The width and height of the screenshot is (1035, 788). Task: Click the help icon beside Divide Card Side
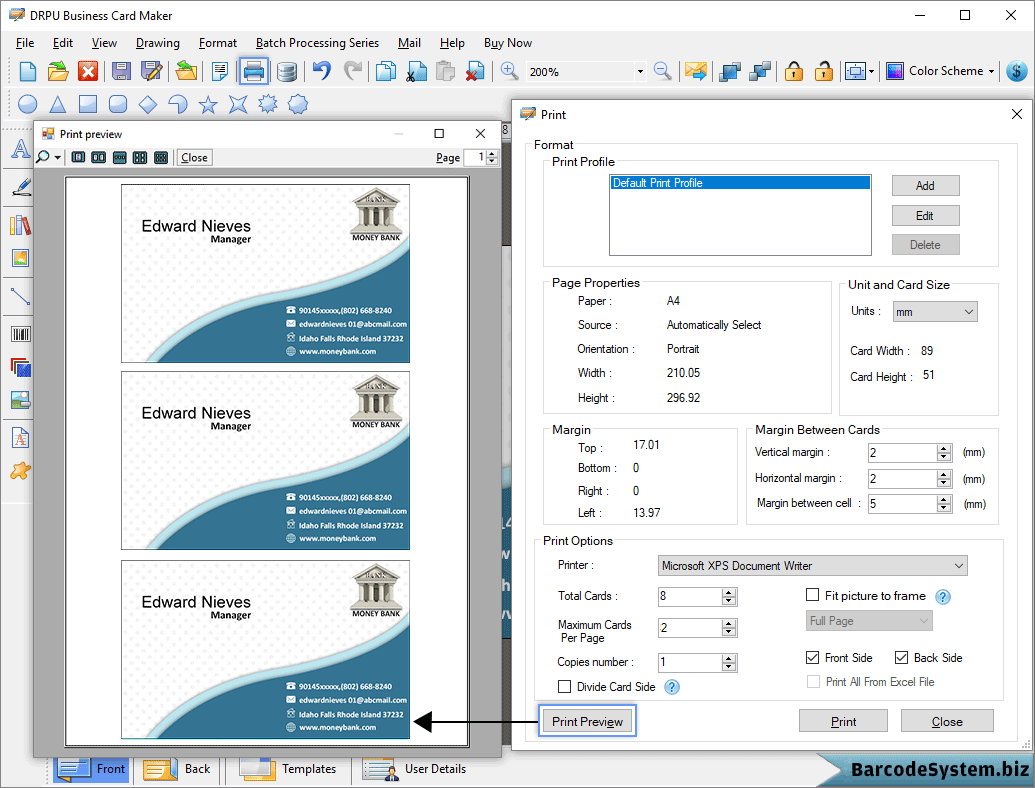pyautogui.click(x=671, y=687)
